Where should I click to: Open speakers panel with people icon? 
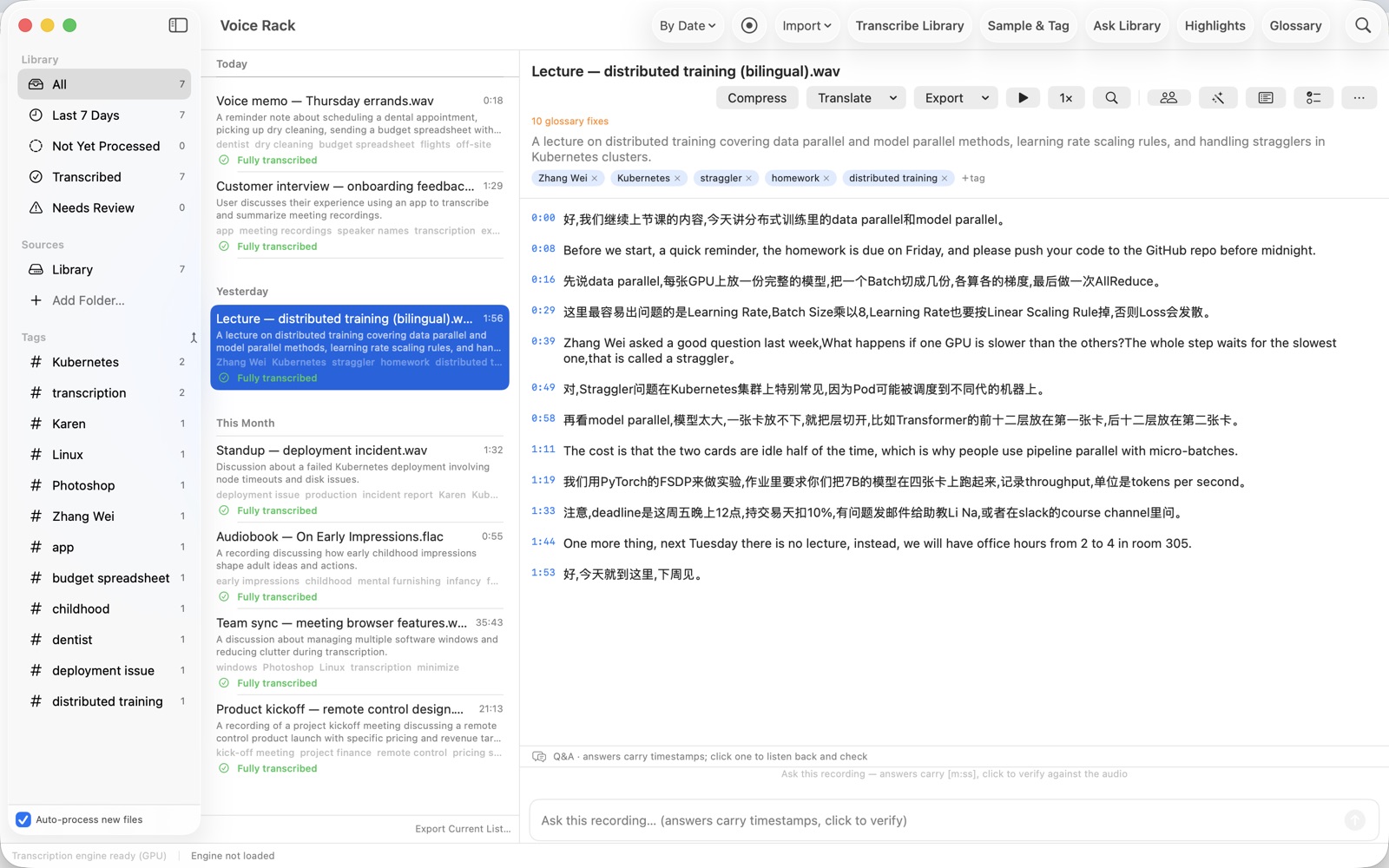[1168, 98]
